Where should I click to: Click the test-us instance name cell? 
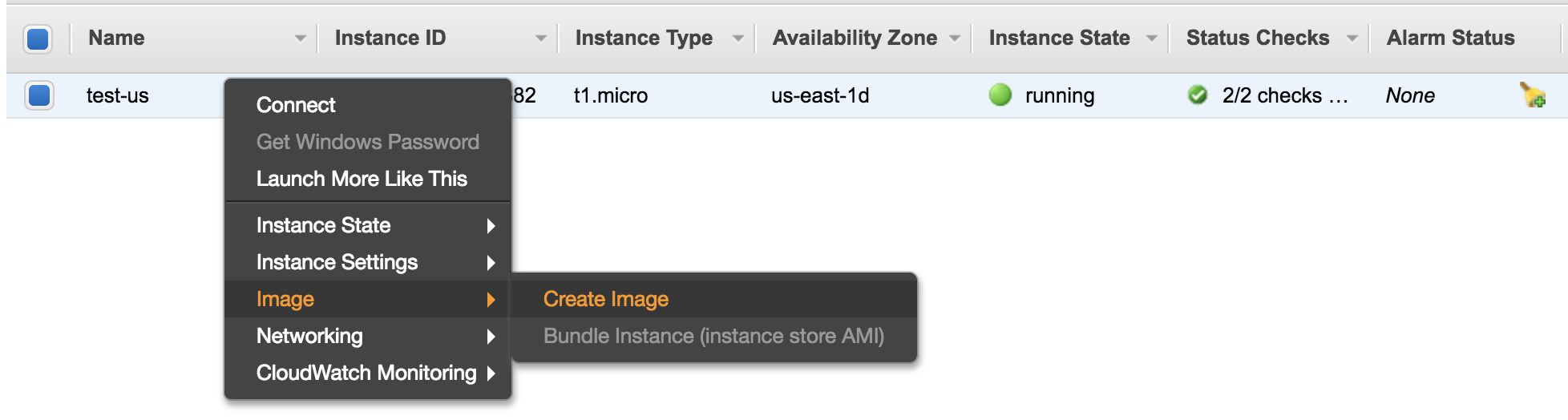[x=118, y=95]
